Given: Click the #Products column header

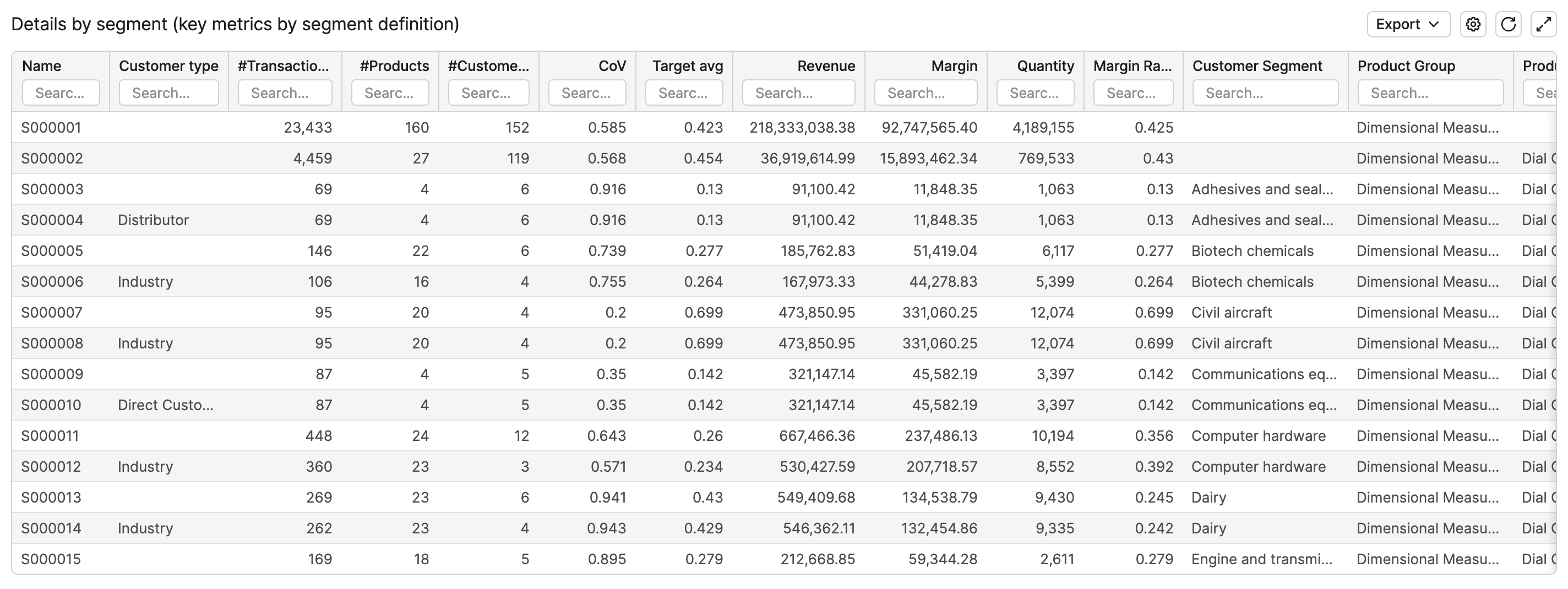Looking at the screenshot, I should pos(394,66).
